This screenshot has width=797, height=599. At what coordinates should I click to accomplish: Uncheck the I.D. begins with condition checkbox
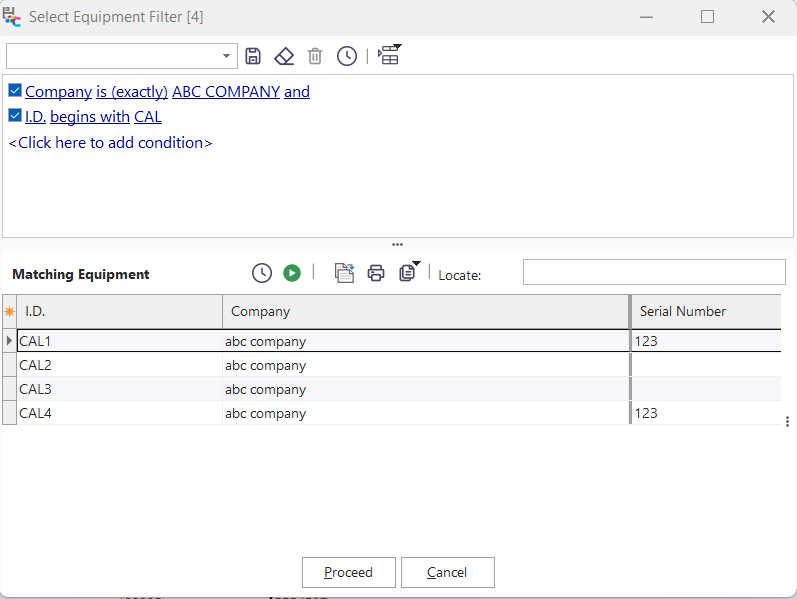(15, 116)
